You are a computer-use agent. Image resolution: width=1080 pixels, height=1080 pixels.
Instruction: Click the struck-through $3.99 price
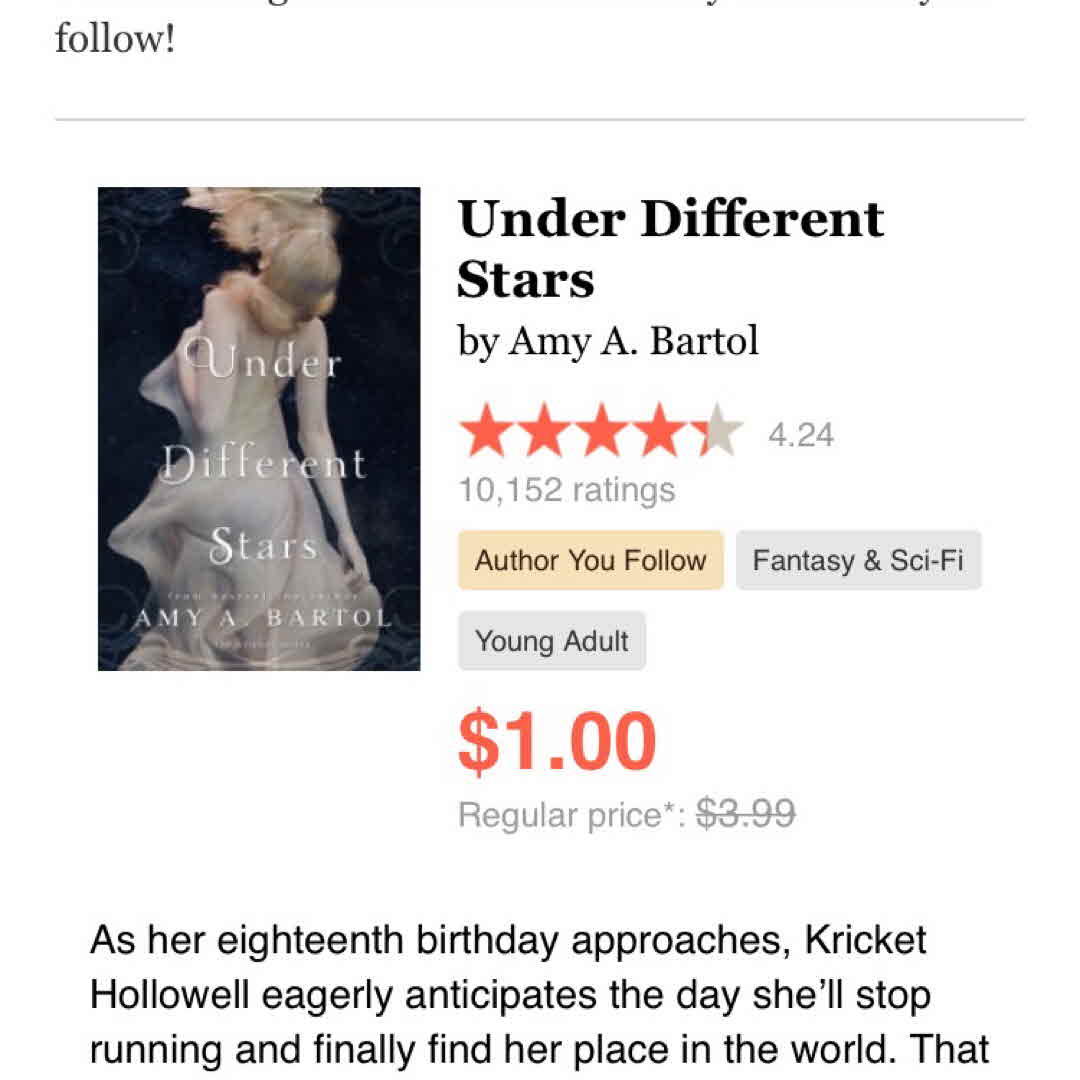745,815
